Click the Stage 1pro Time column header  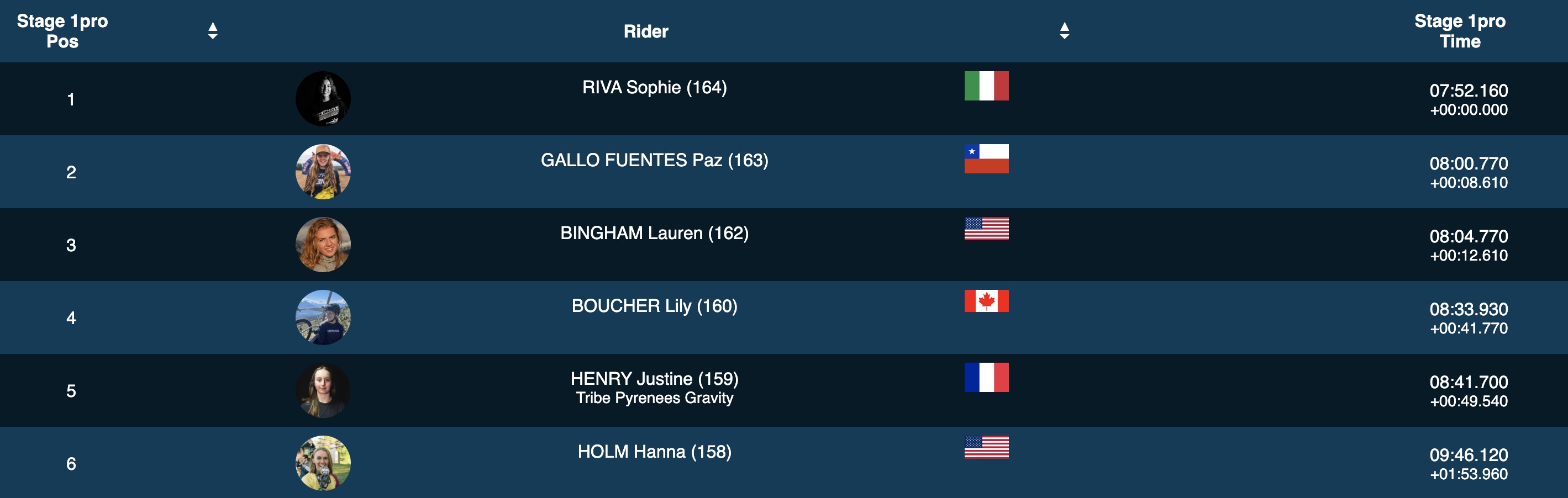[1459, 31]
